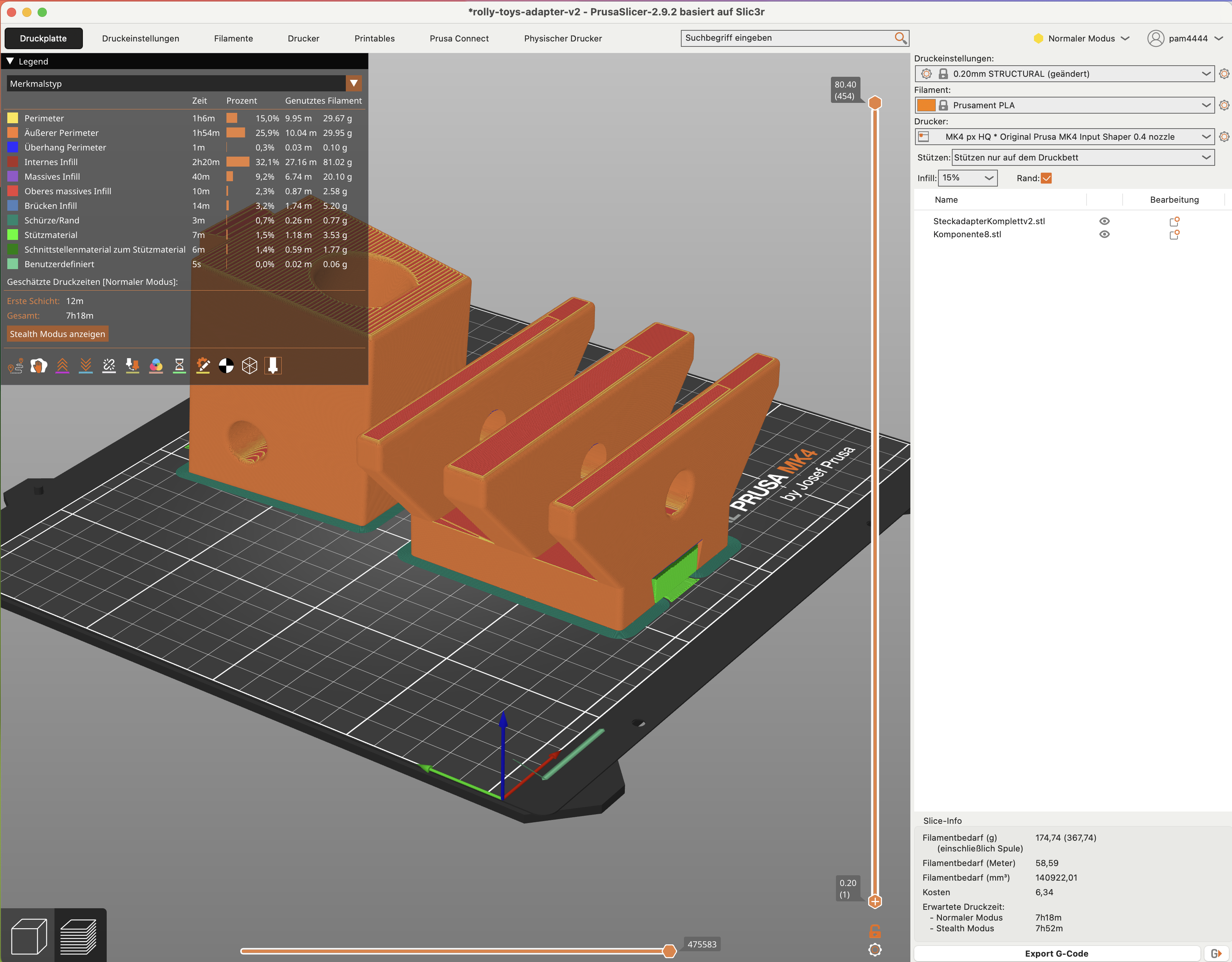
Task: Toggle tool changes arrows icon
Action: 132,366
